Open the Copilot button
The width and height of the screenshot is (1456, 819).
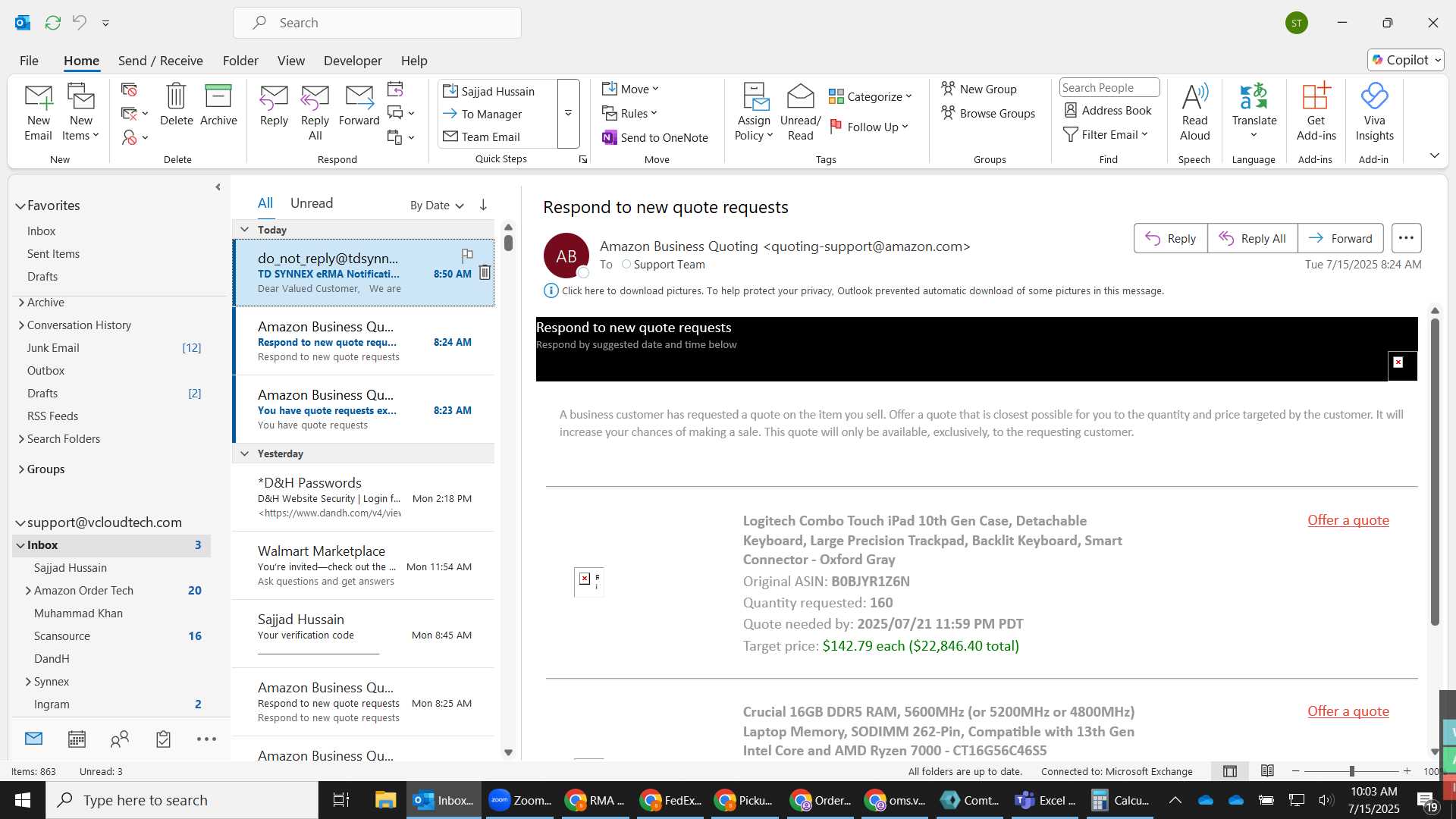click(x=1406, y=60)
